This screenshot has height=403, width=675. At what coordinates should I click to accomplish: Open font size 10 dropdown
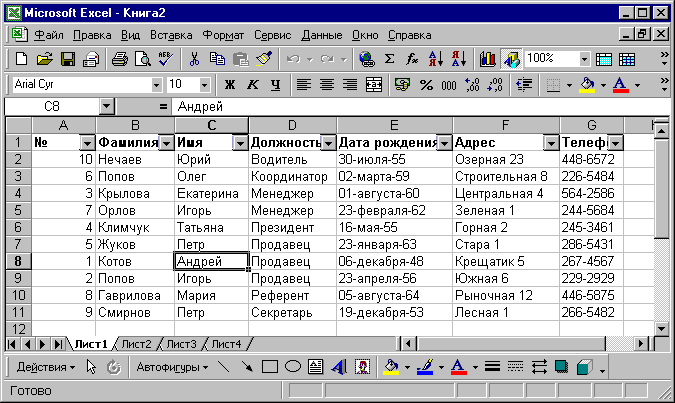click(204, 85)
